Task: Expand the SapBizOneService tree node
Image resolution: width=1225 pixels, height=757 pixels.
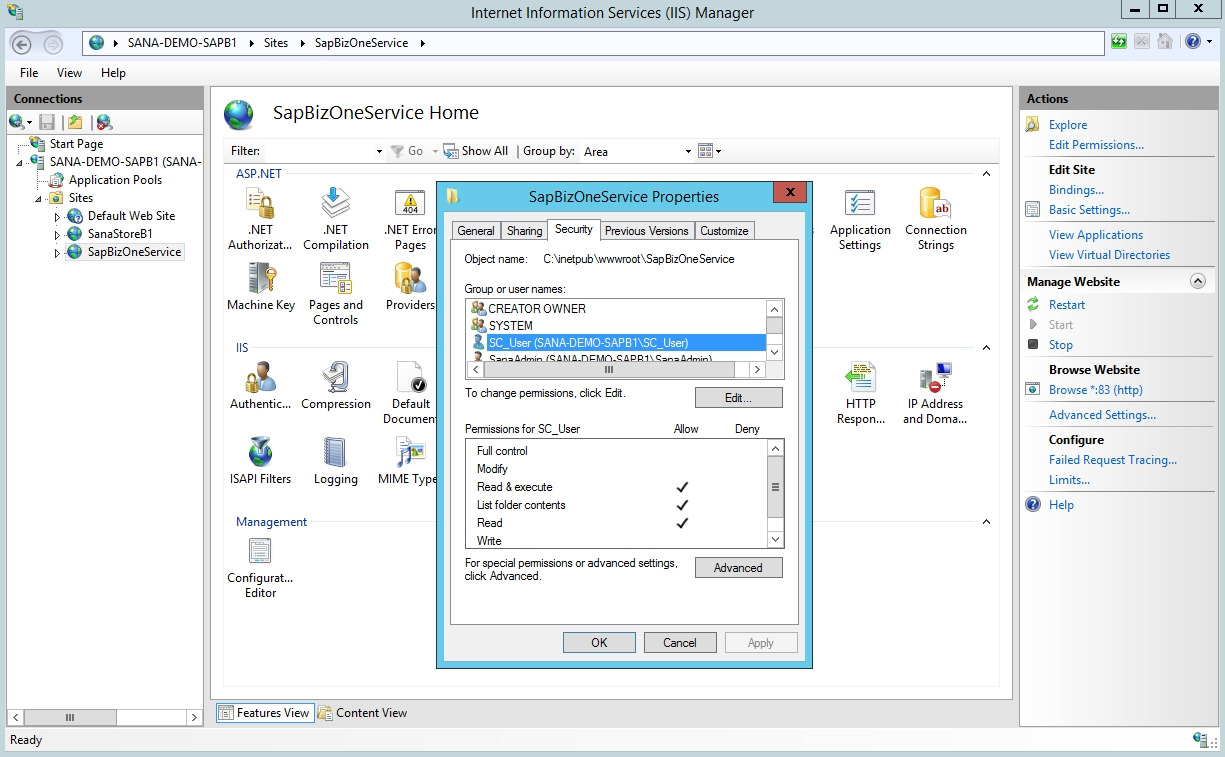Action: point(57,253)
